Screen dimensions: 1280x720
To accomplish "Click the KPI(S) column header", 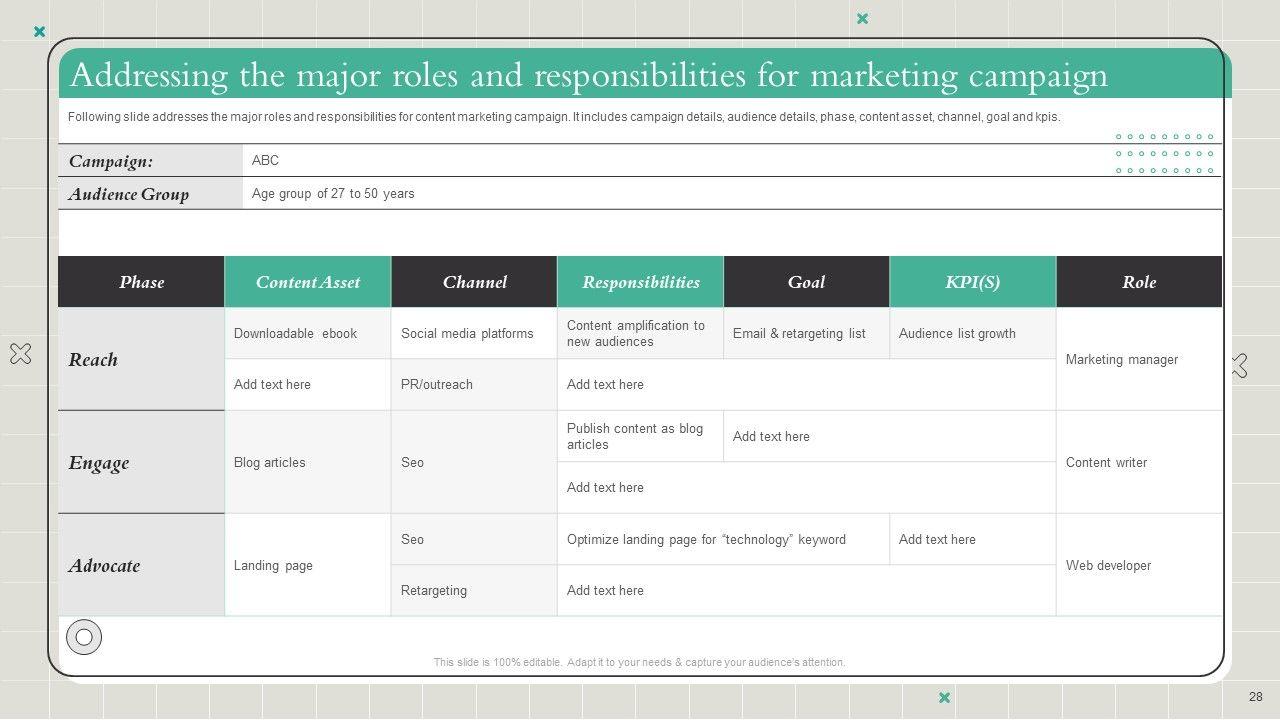I will click(x=972, y=282).
